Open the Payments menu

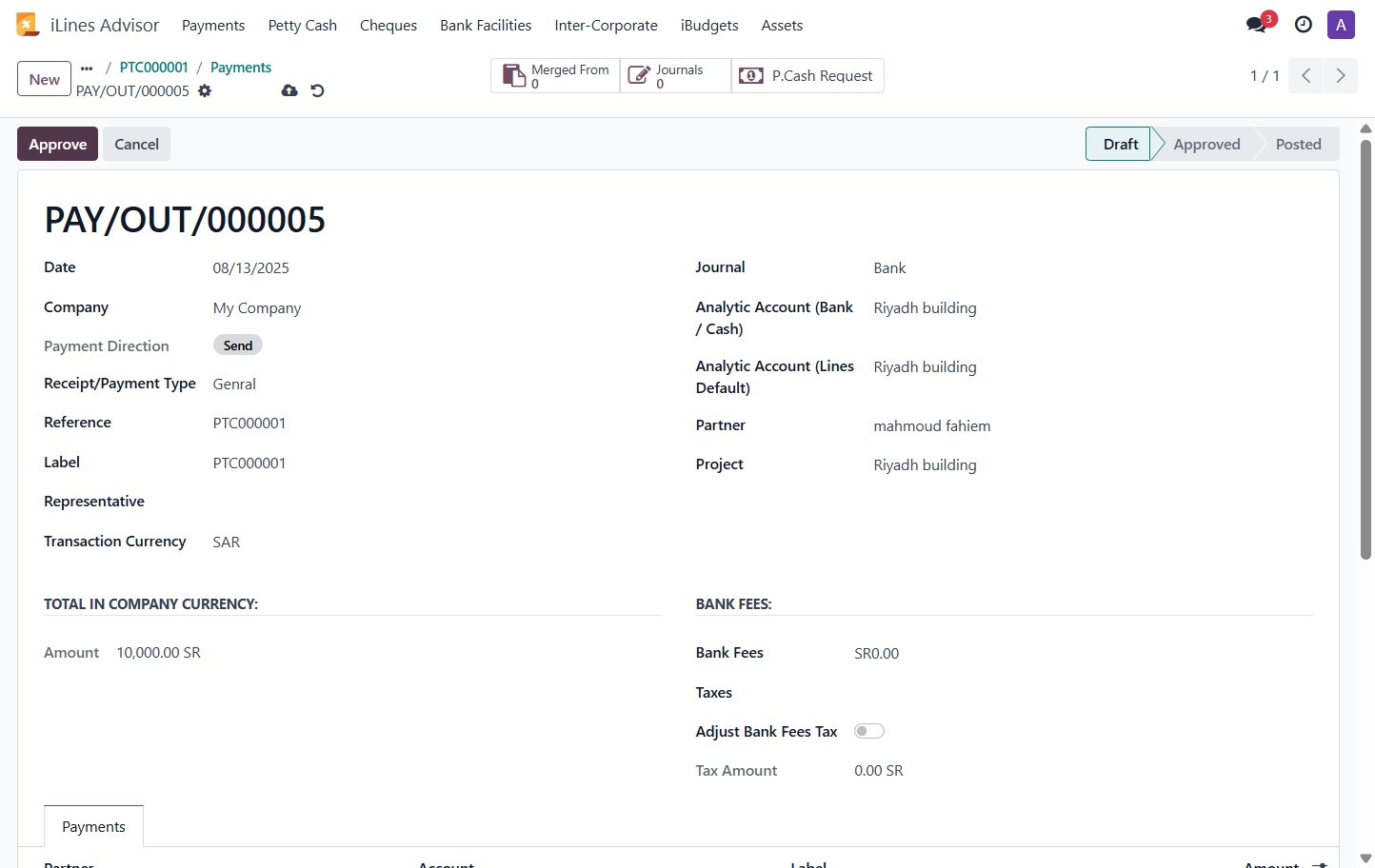(213, 26)
